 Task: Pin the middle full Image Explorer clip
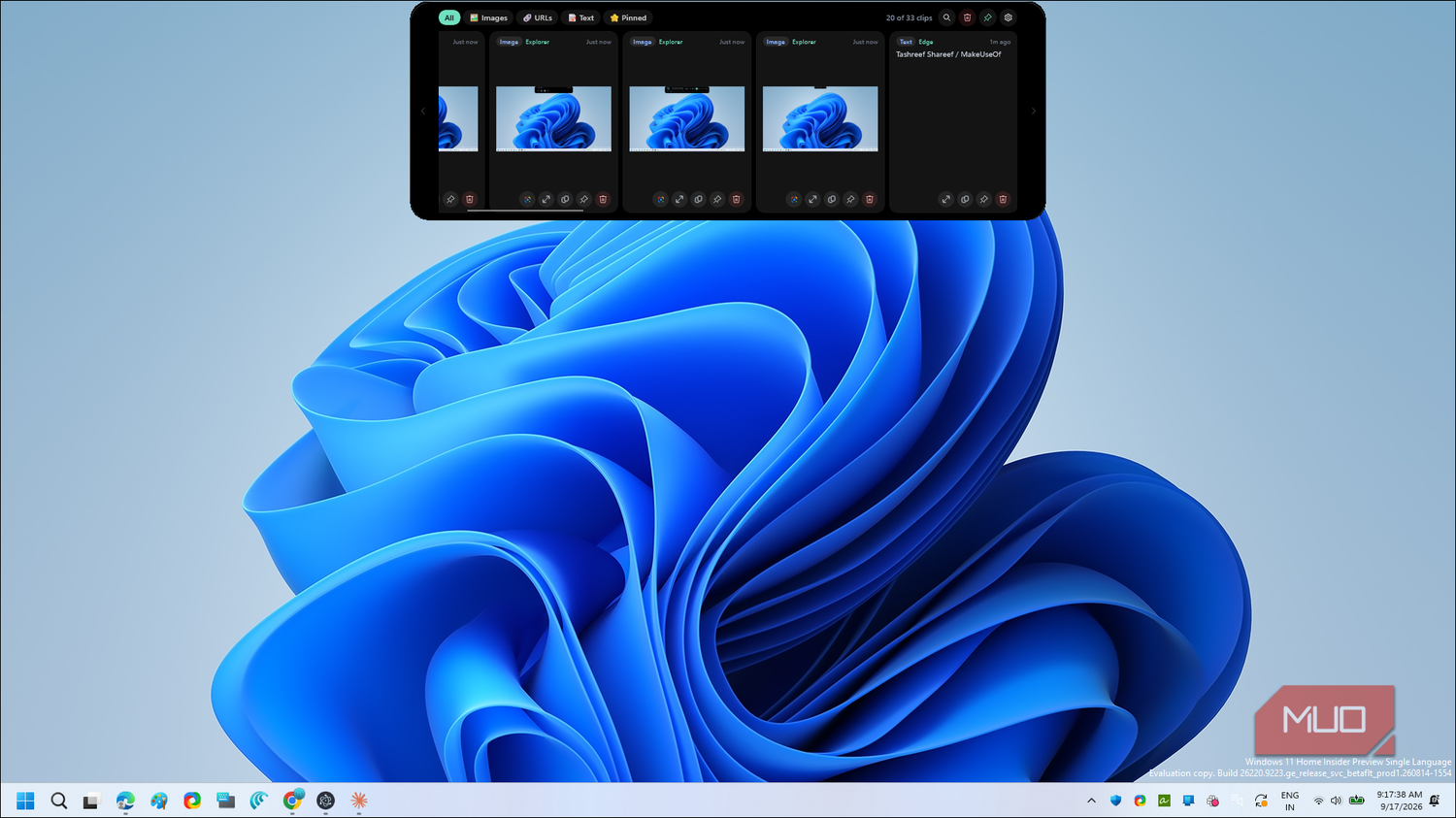coord(717,199)
